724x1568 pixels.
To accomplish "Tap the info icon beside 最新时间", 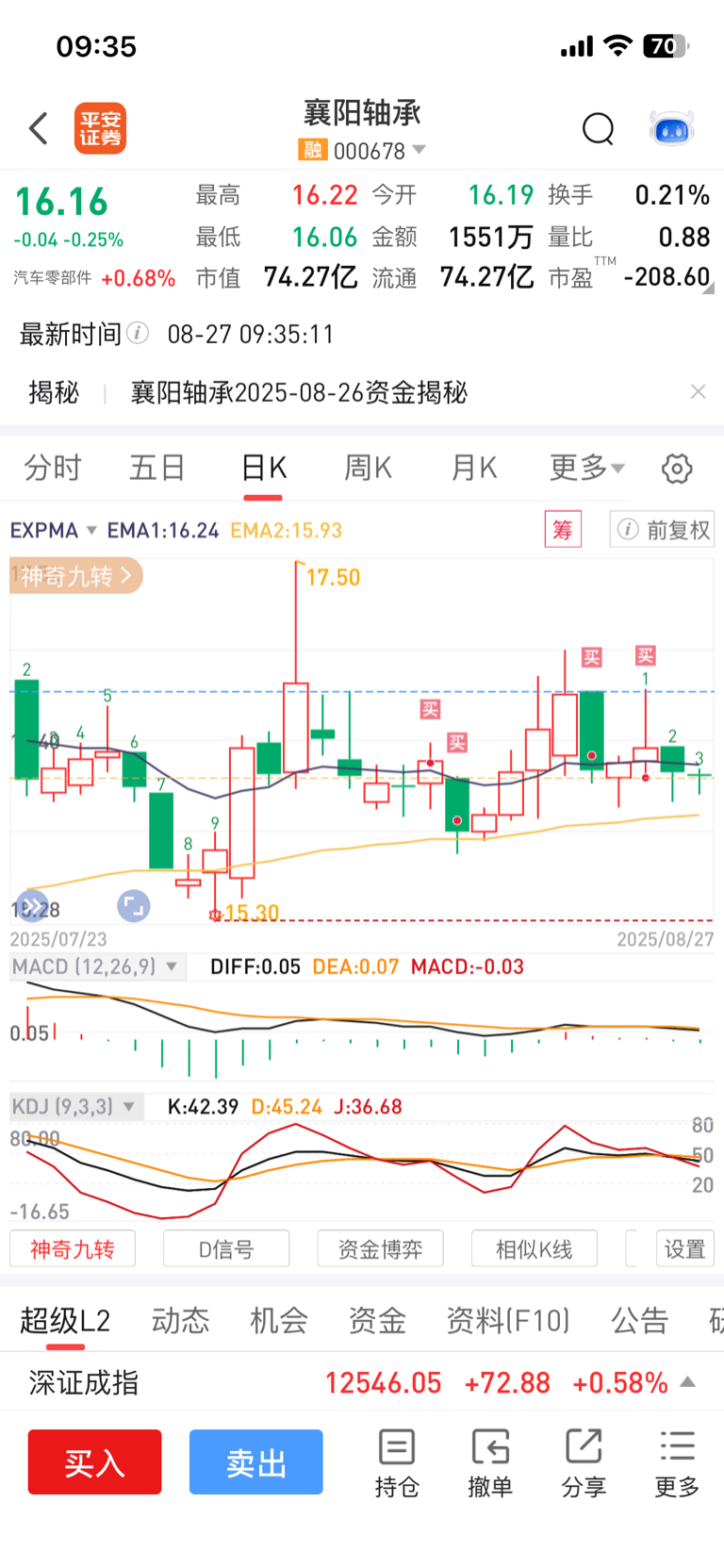I will coord(138,333).
